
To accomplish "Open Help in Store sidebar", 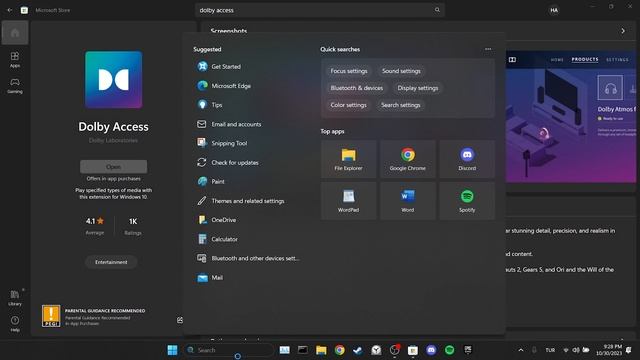I will point(15,323).
